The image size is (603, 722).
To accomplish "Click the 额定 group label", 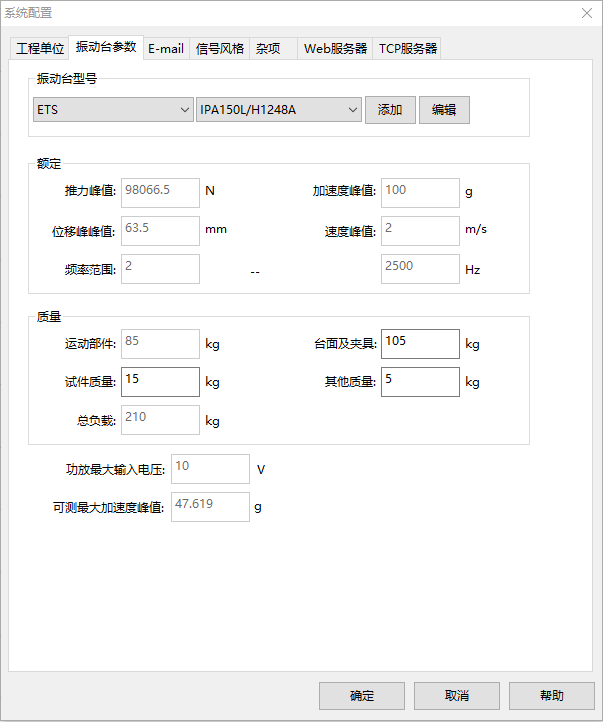I will tap(49, 164).
